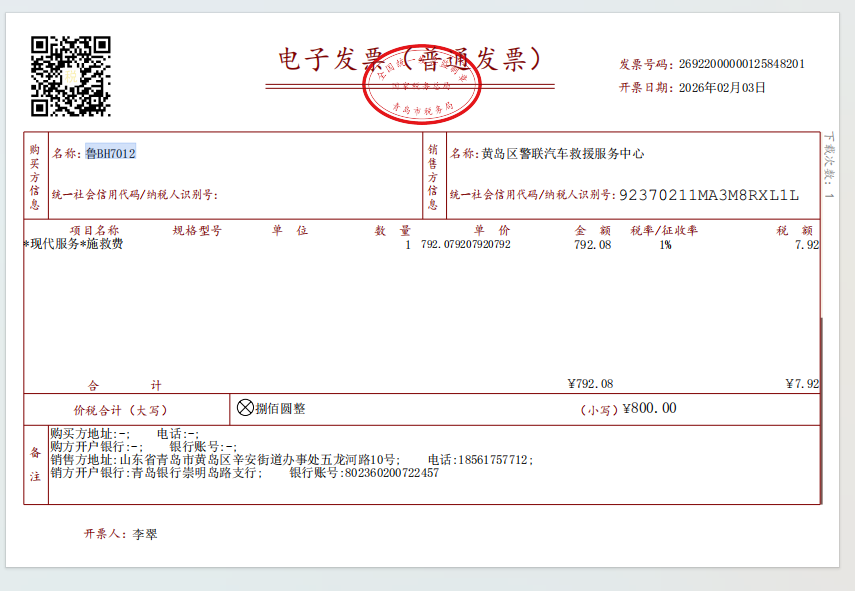Click the subtotal ¥792.08 in 合计 row
855x591 pixels.
pyautogui.click(x=590, y=384)
